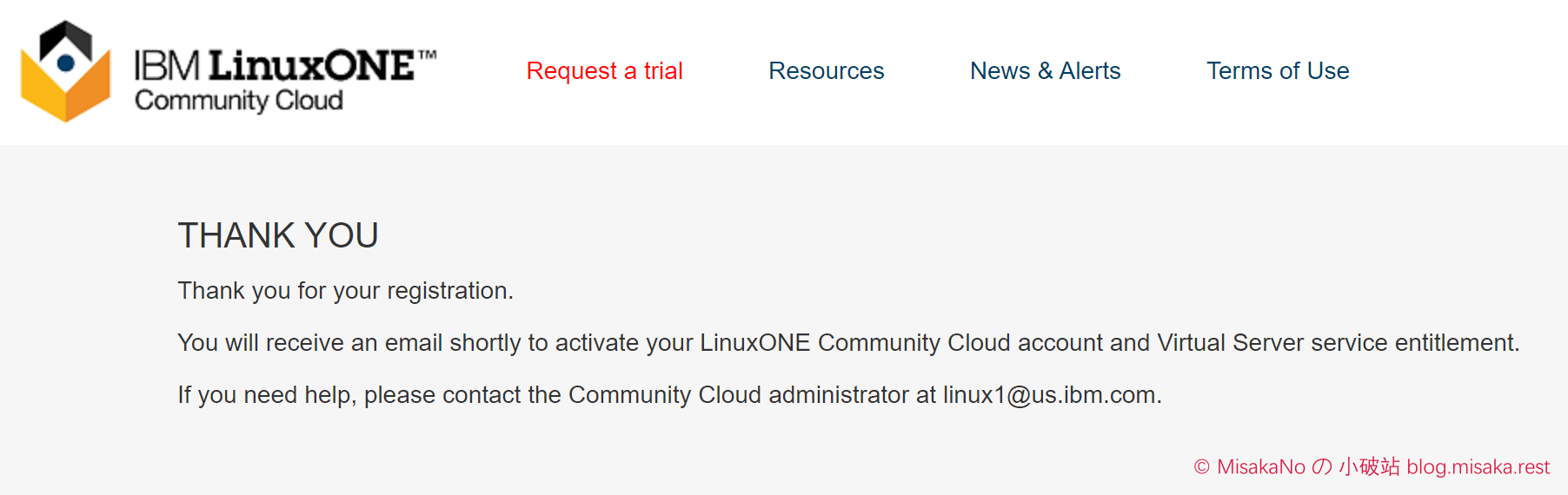Viewport: 1568px width, 495px height.
Task: Click the IBM letters in the header logo
Action: click(x=168, y=66)
